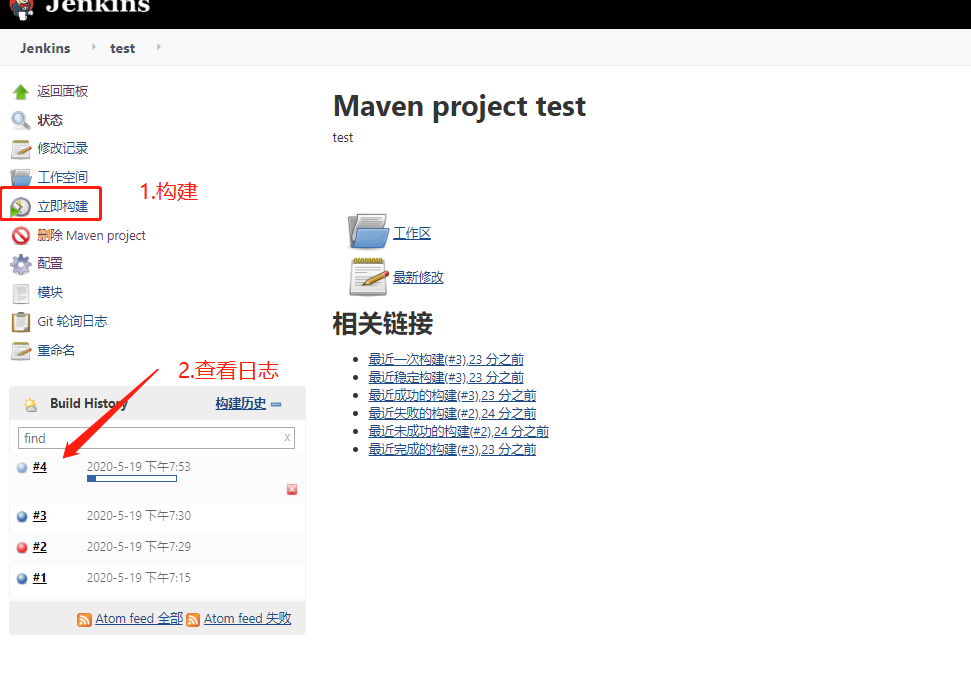Click the notepad icon beside 重命名
971x675 pixels.
pos(20,351)
